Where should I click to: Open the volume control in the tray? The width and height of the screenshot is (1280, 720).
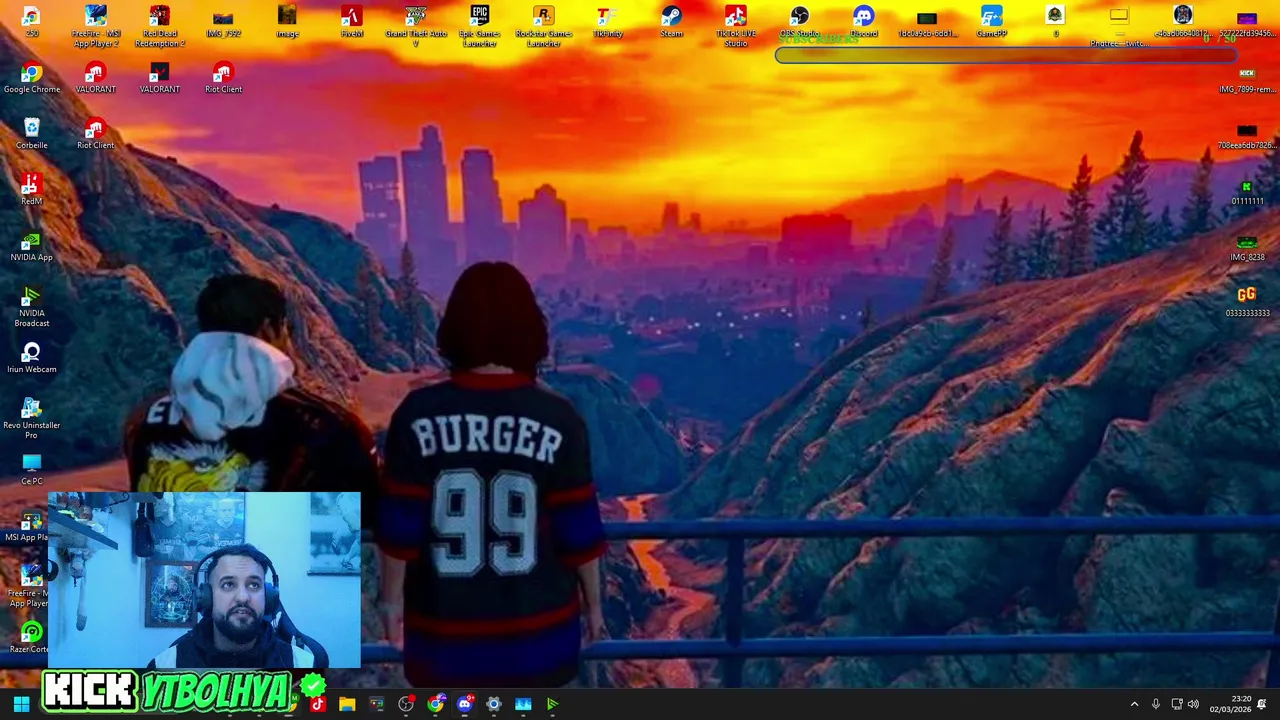(1193, 704)
